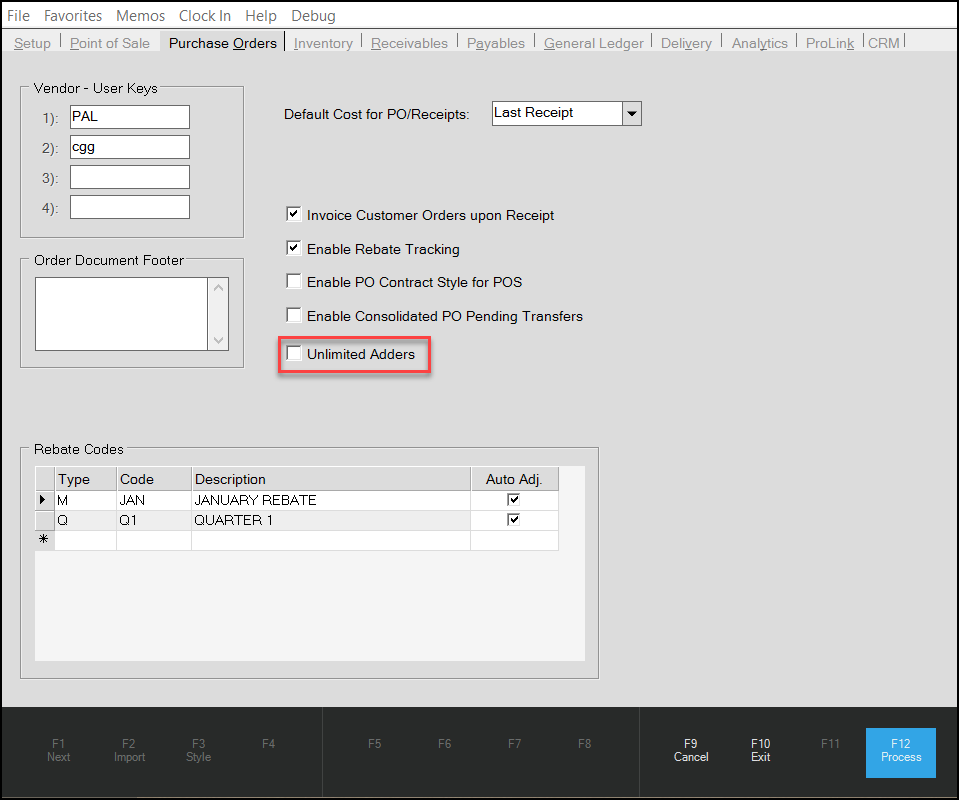Enable the Unlimited Adders checkbox
The height and width of the screenshot is (800, 959).
294,354
